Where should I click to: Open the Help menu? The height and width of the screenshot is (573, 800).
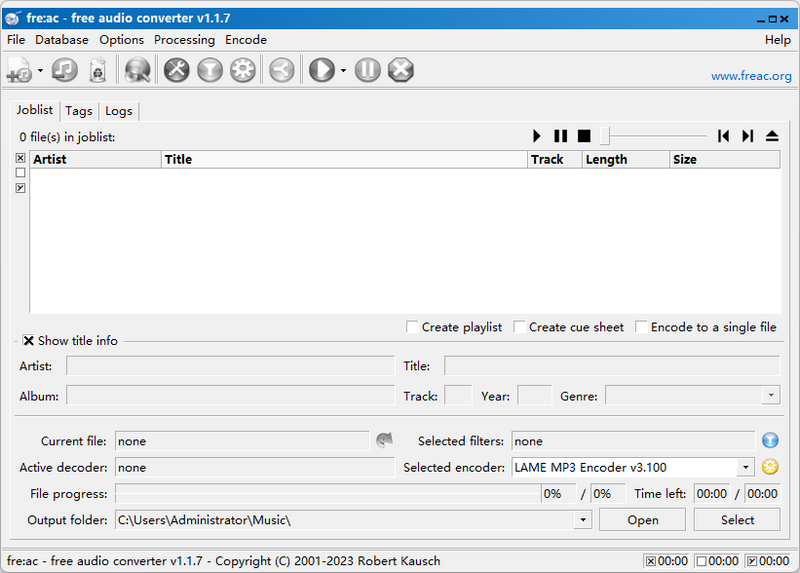tap(778, 40)
